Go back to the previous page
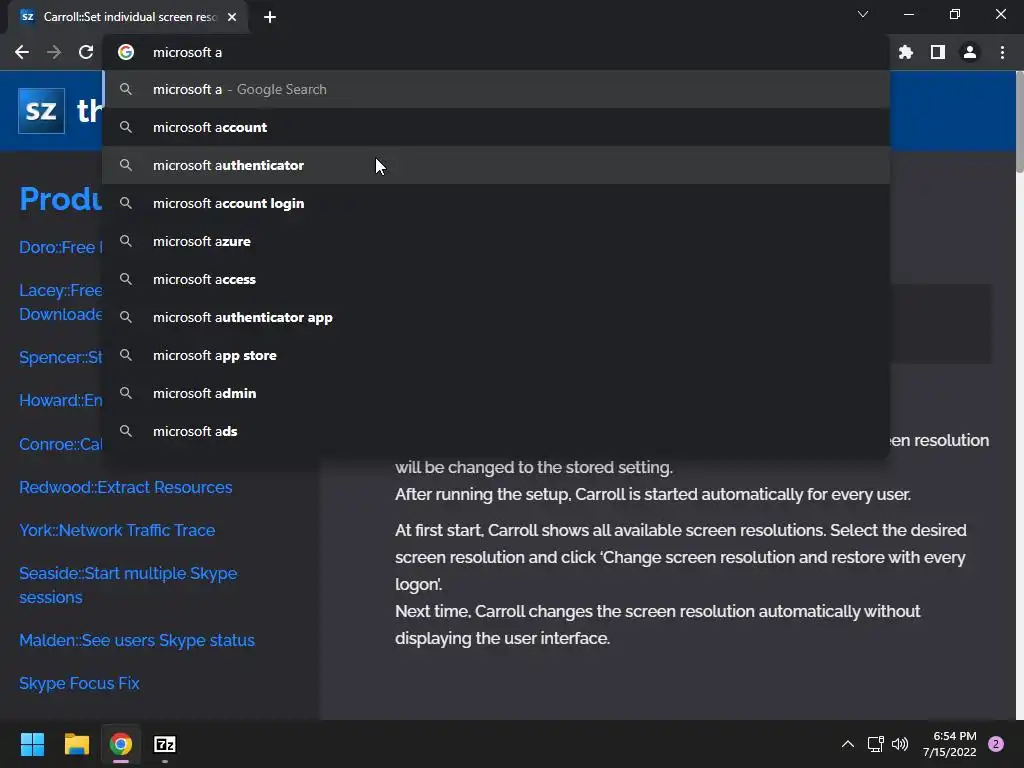This screenshot has width=1024, height=768. tap(22, 52)
